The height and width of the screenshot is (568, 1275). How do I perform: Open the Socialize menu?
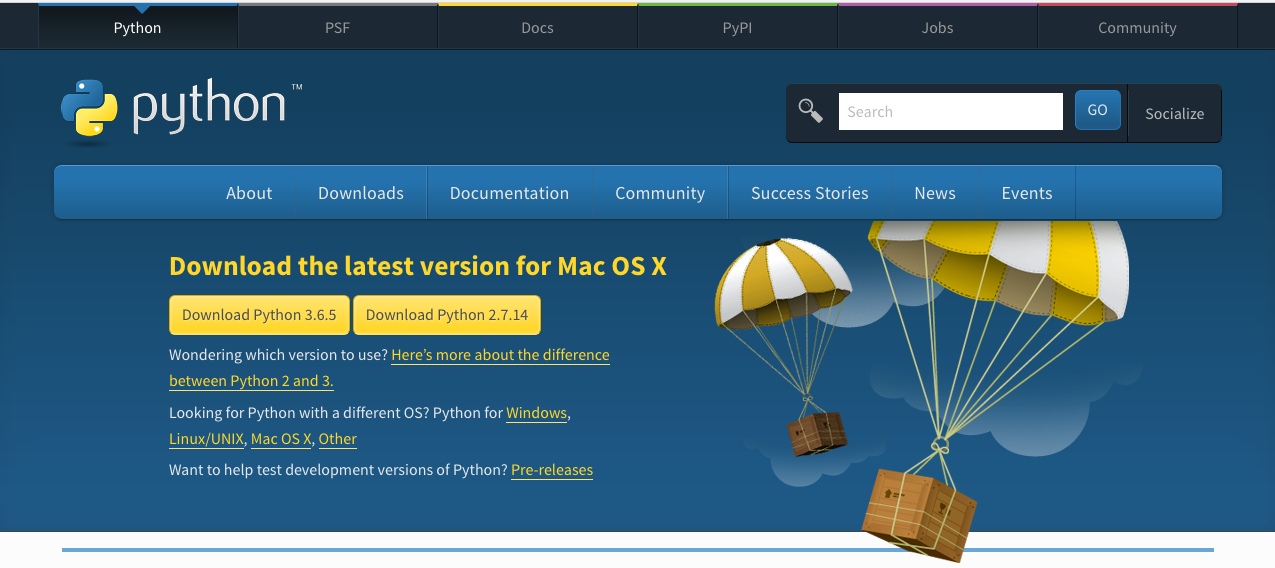click(1174, 113)
